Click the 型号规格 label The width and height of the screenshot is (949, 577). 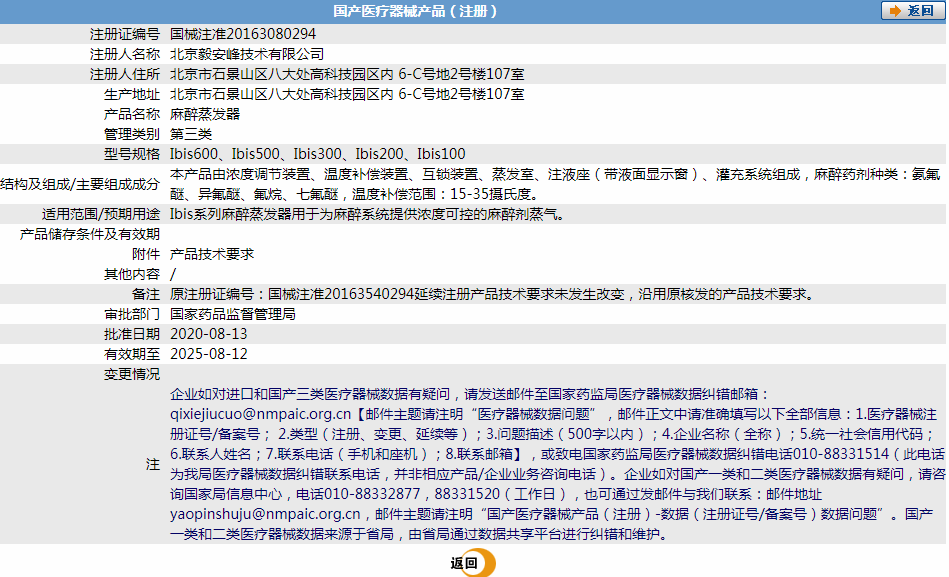[132, 154]
